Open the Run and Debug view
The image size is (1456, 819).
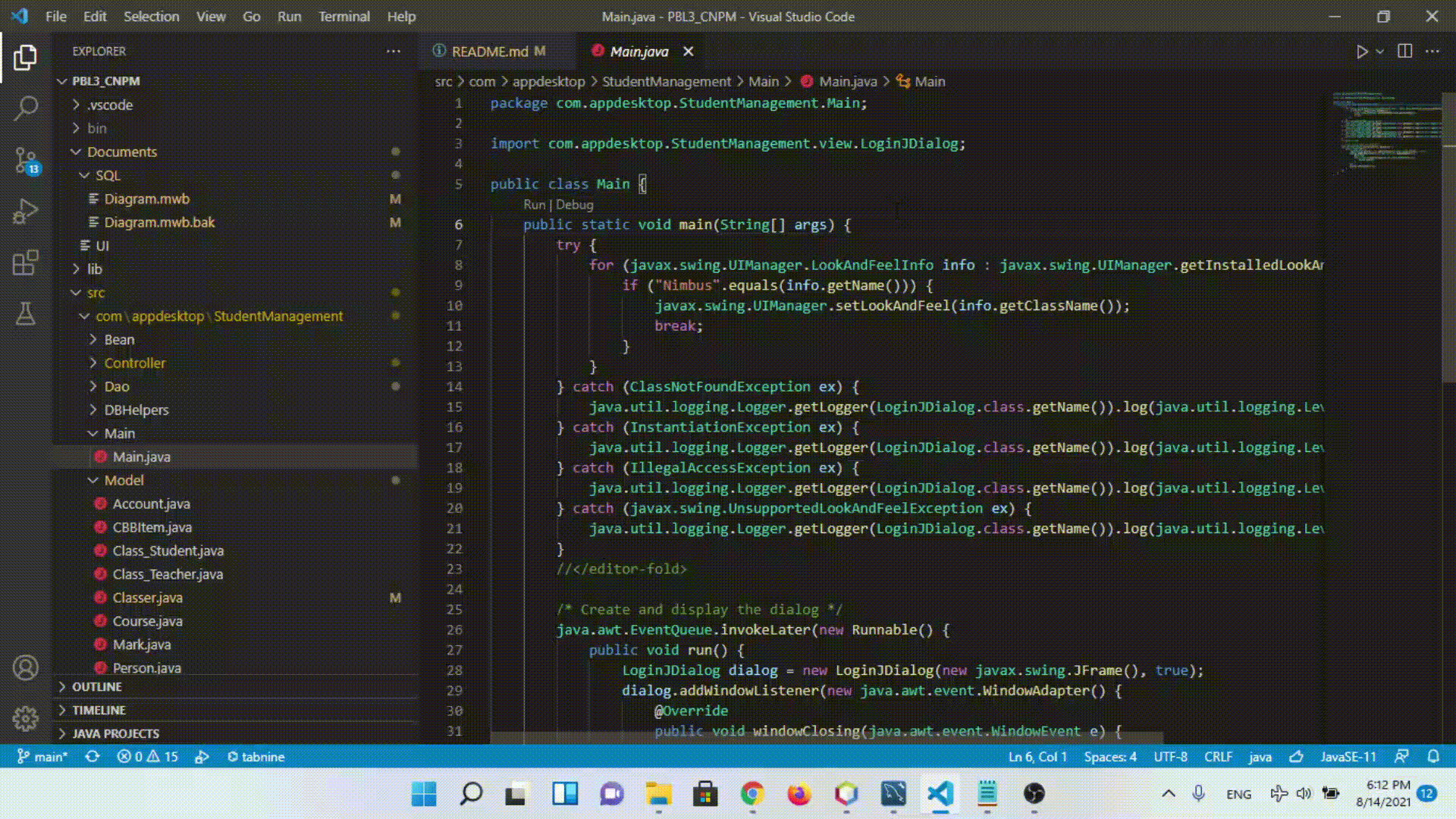(x=26, y=212)
